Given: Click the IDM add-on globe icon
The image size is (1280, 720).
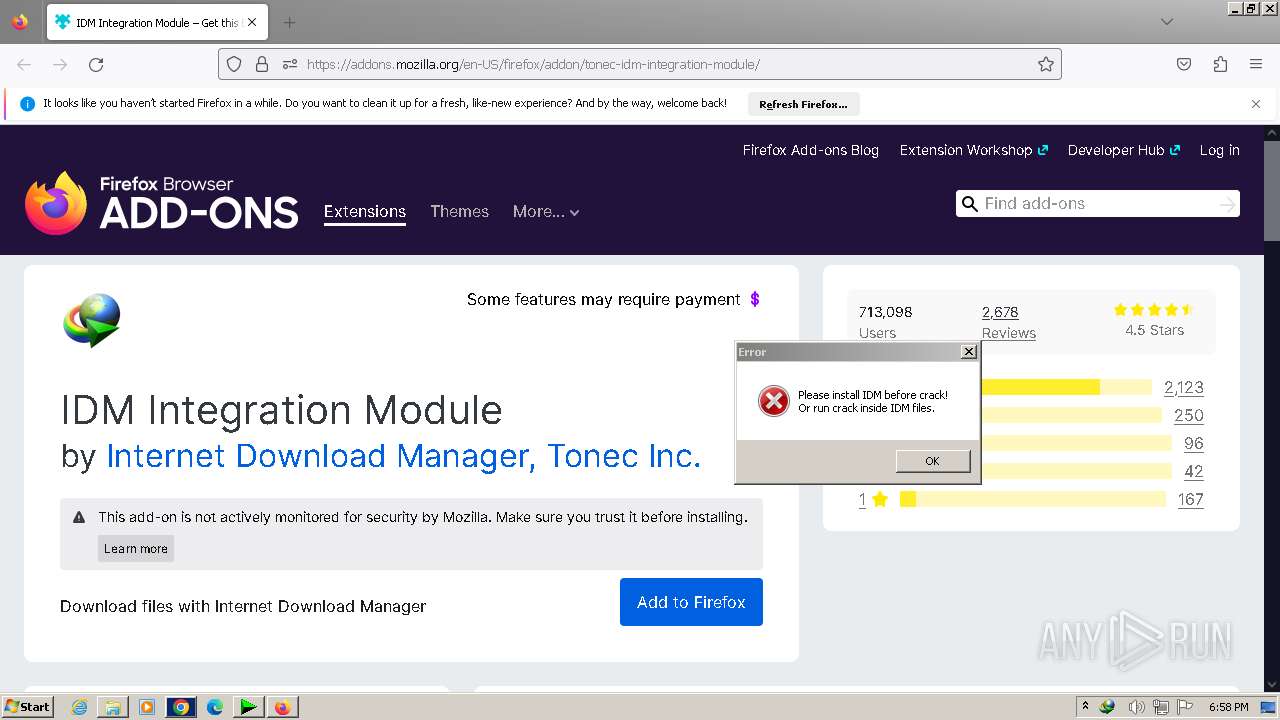Looking at the screenshot, I should pos(92,320).
